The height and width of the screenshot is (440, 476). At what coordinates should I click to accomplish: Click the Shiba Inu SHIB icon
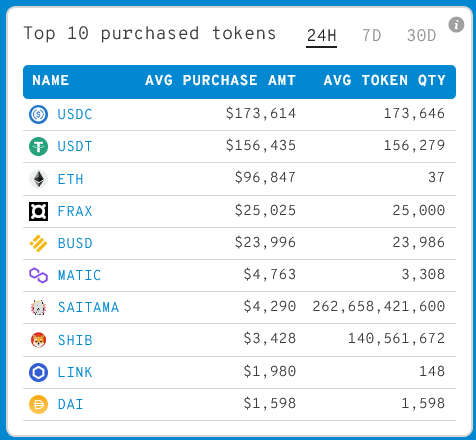click(x=38, y=340)
